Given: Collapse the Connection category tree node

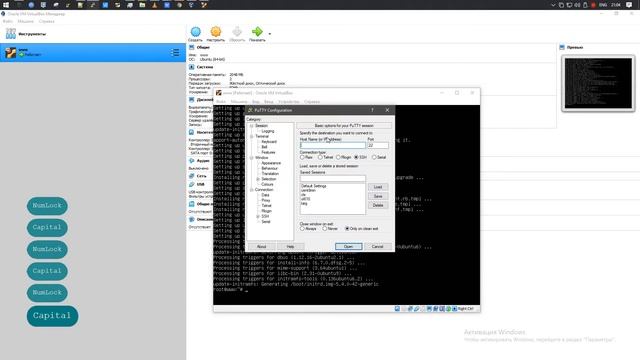Looking at the screenshot, I should (x=251, y=190).
